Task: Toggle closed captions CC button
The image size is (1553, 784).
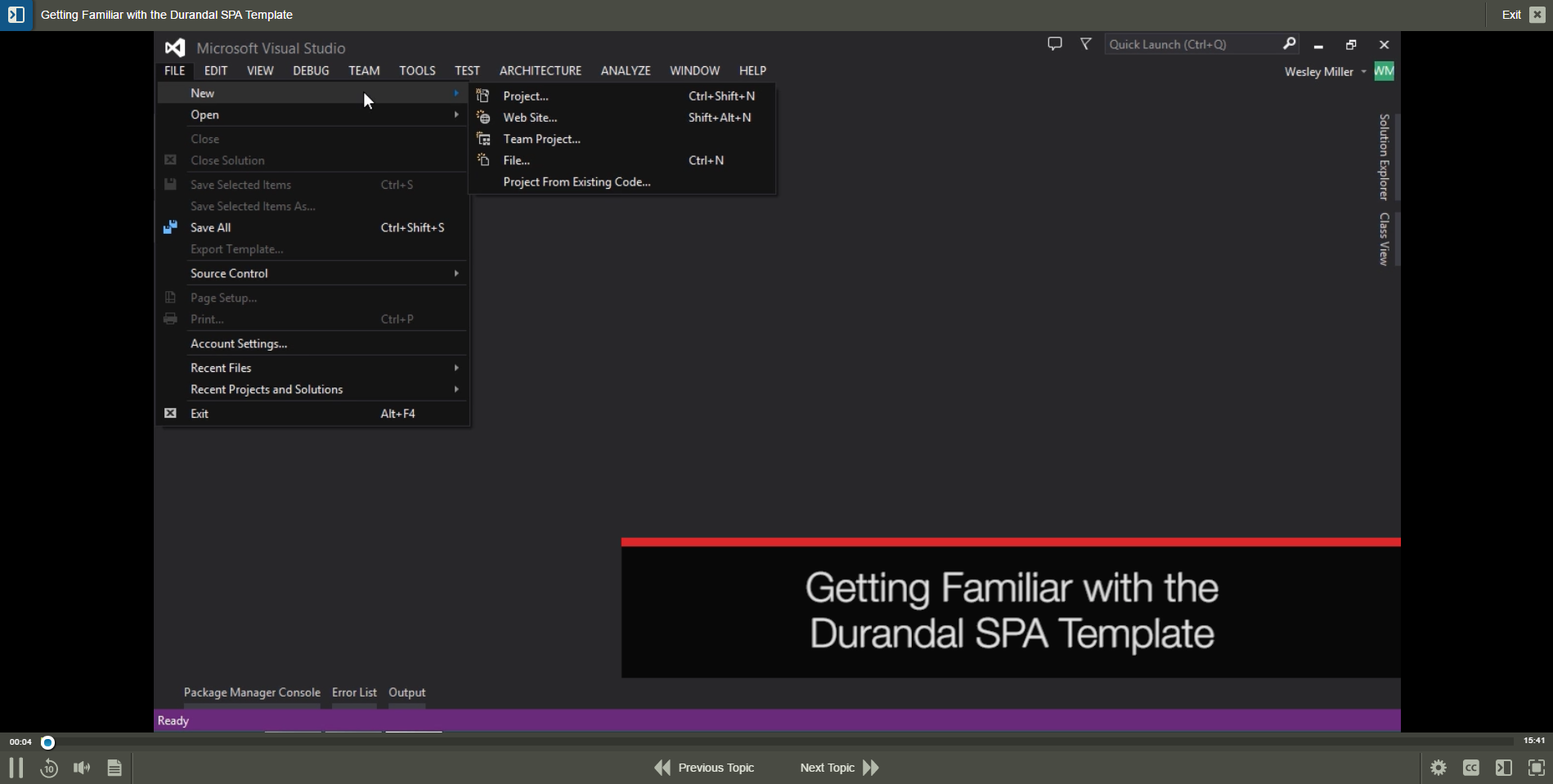Action: pos(1471,768)
